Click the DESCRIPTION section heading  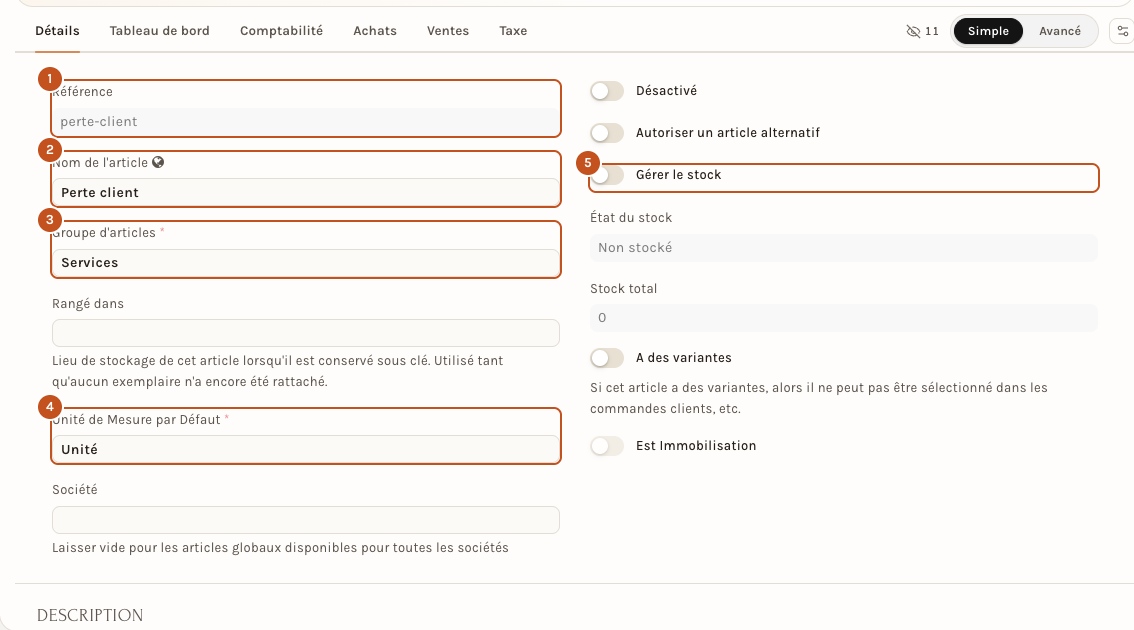pos(90,616)
